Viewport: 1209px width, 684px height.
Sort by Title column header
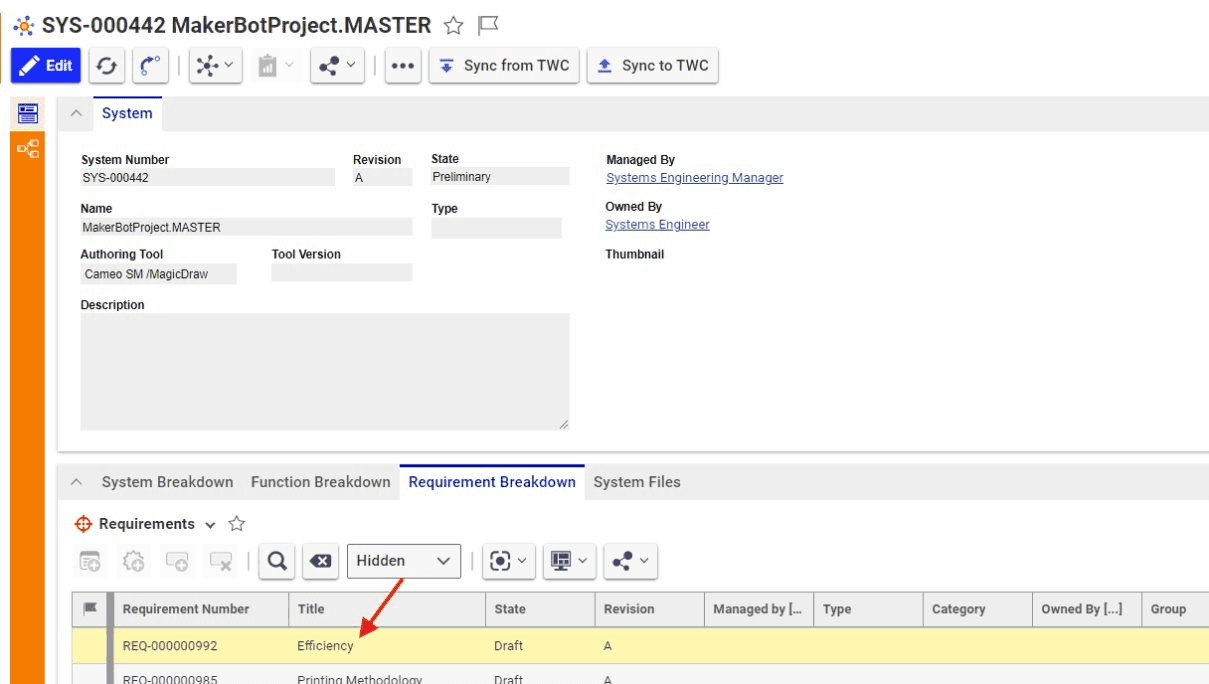(x=387, y=609)
